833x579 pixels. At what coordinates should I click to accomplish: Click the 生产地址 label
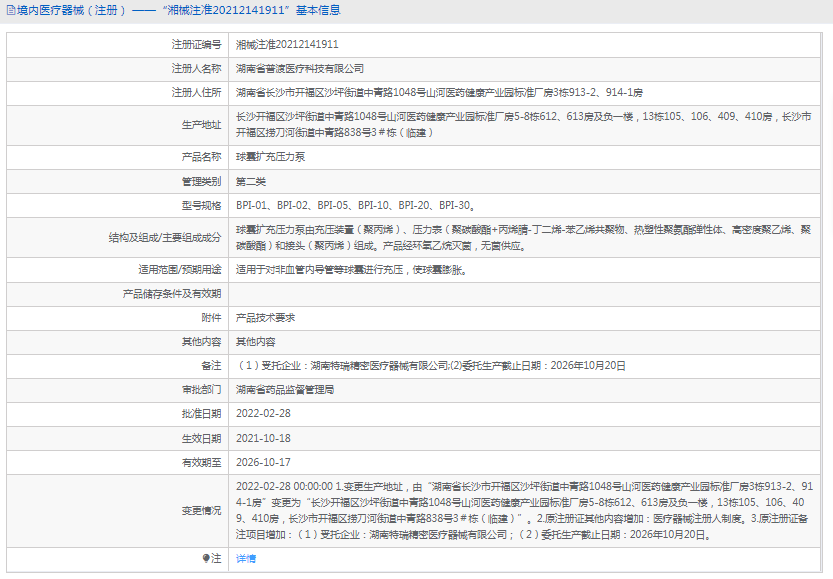point(201,125)
